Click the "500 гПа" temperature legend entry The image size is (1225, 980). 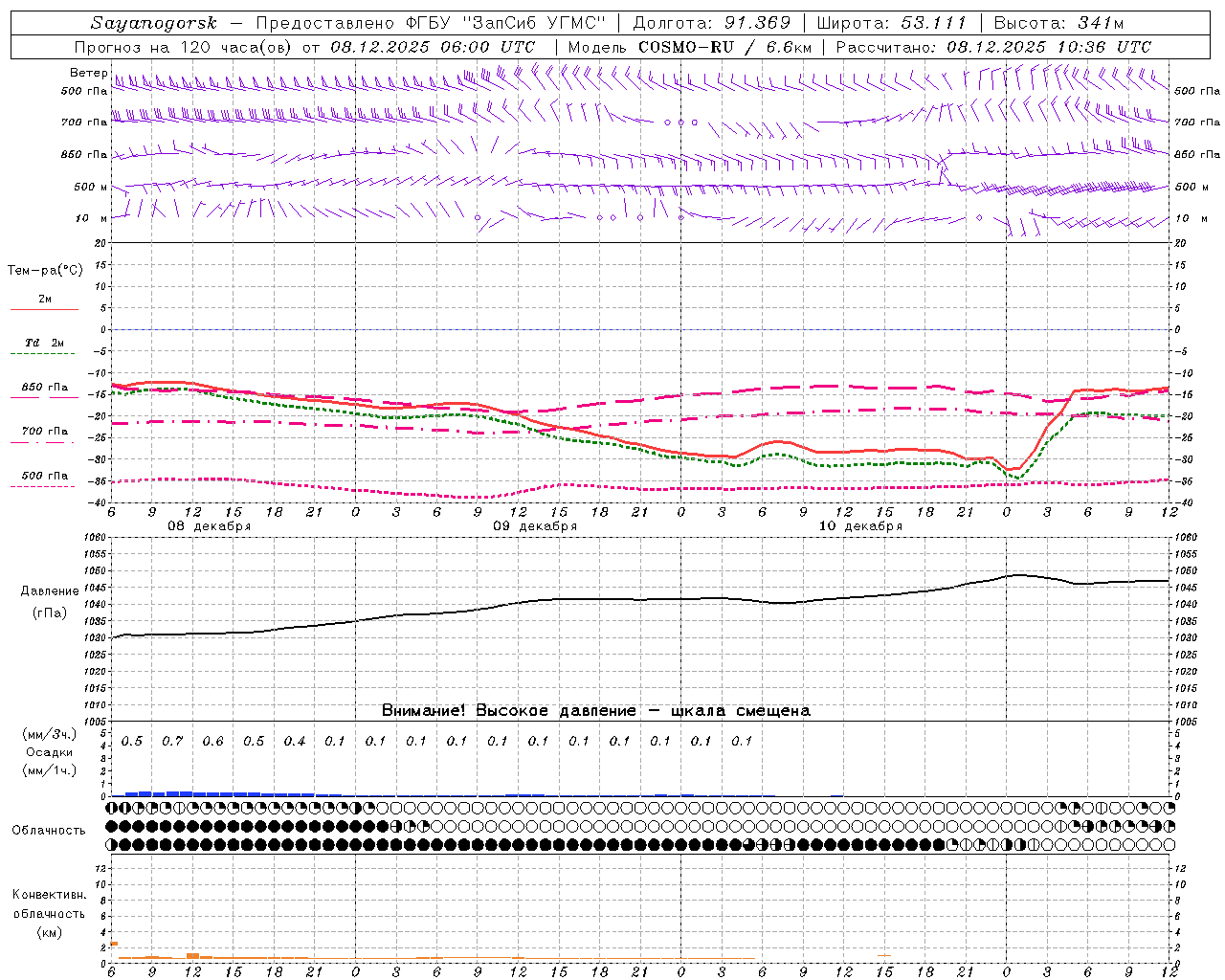tap(44, 476)
